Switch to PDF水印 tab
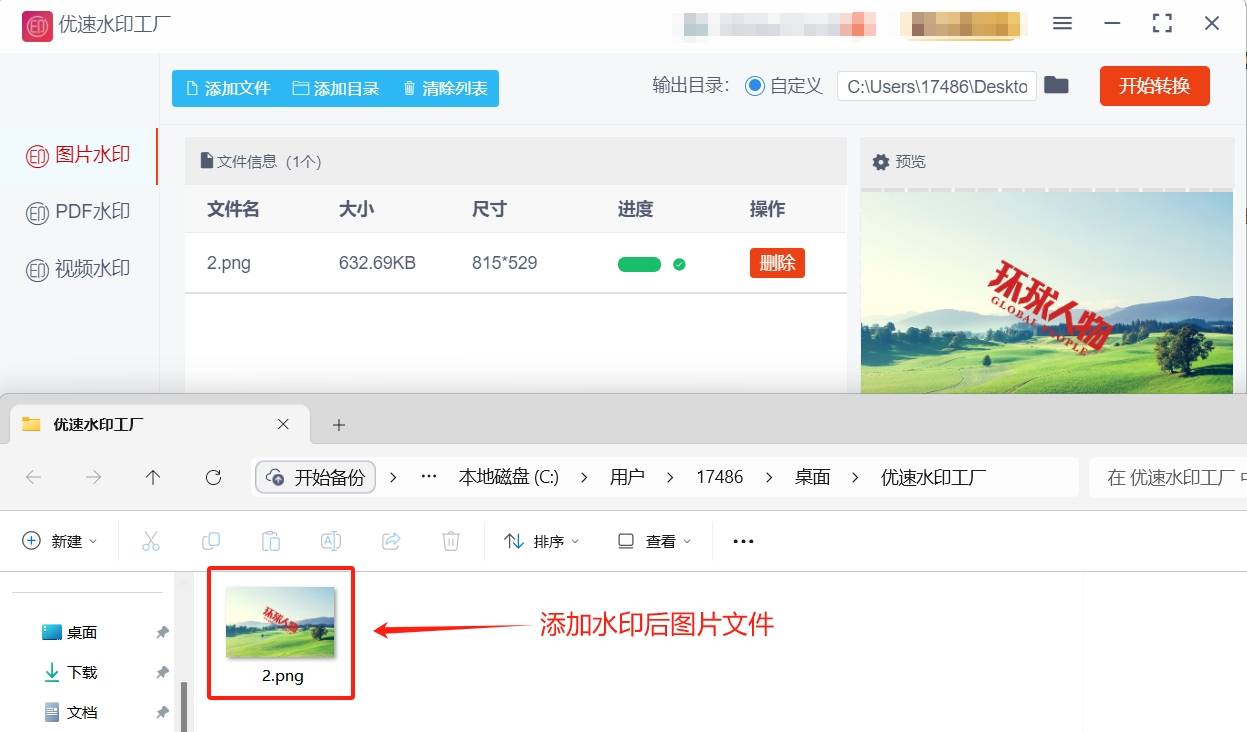This screenshot has width=1247, height=732. pos(79,212)
